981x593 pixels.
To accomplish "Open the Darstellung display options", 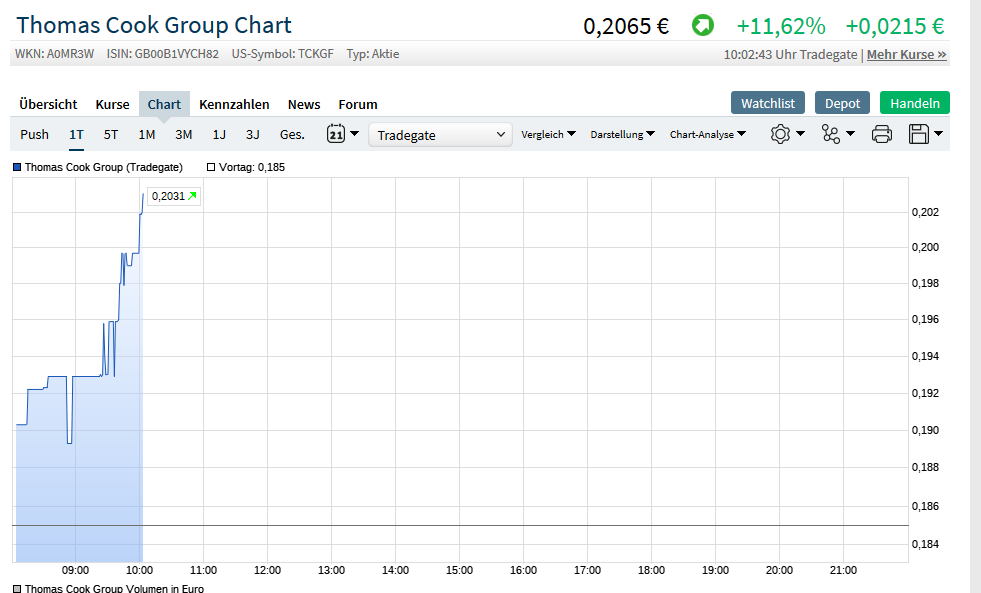I will 622,133.
